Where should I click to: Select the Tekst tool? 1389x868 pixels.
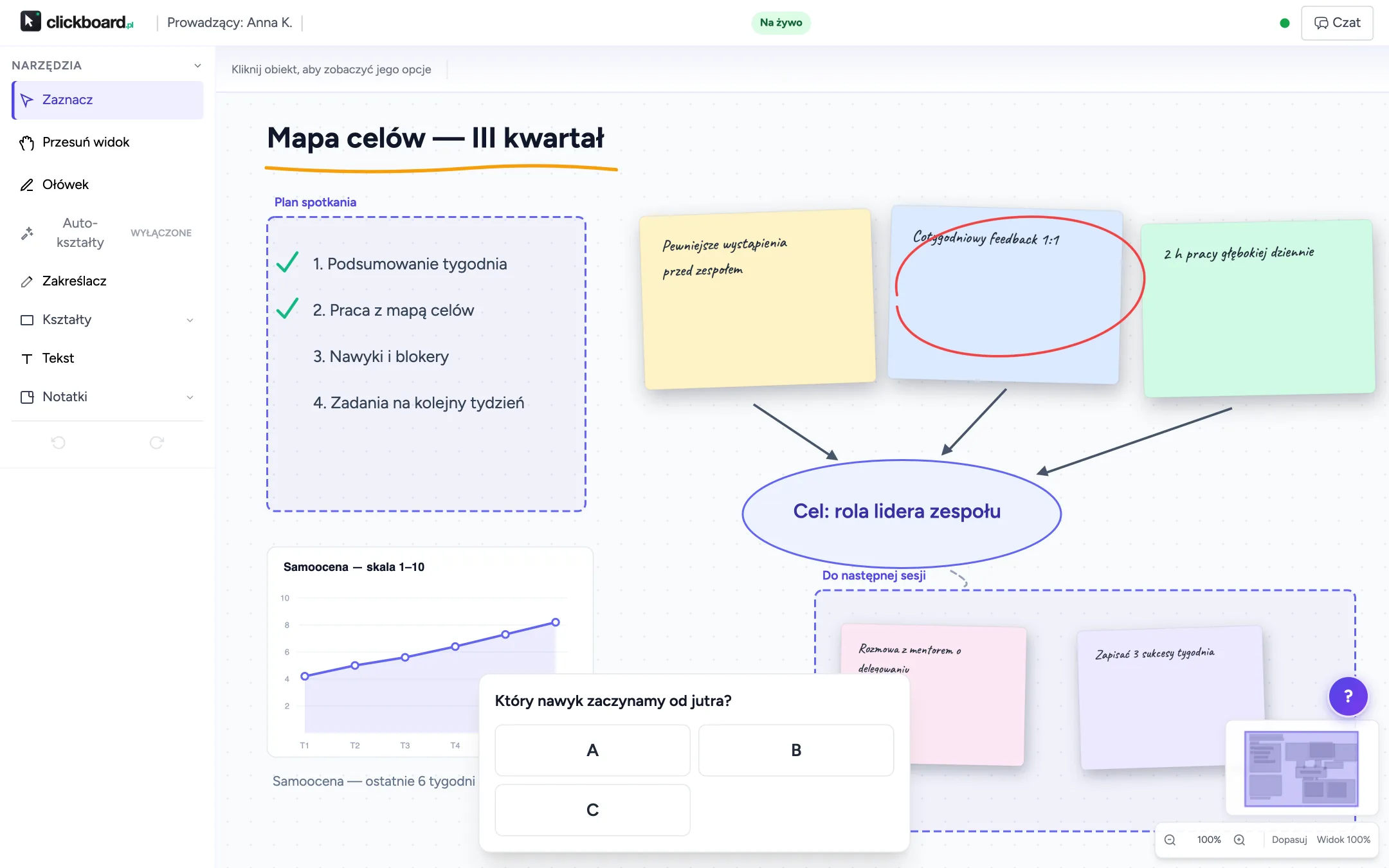pyautogui.click(x=107, y=358)
